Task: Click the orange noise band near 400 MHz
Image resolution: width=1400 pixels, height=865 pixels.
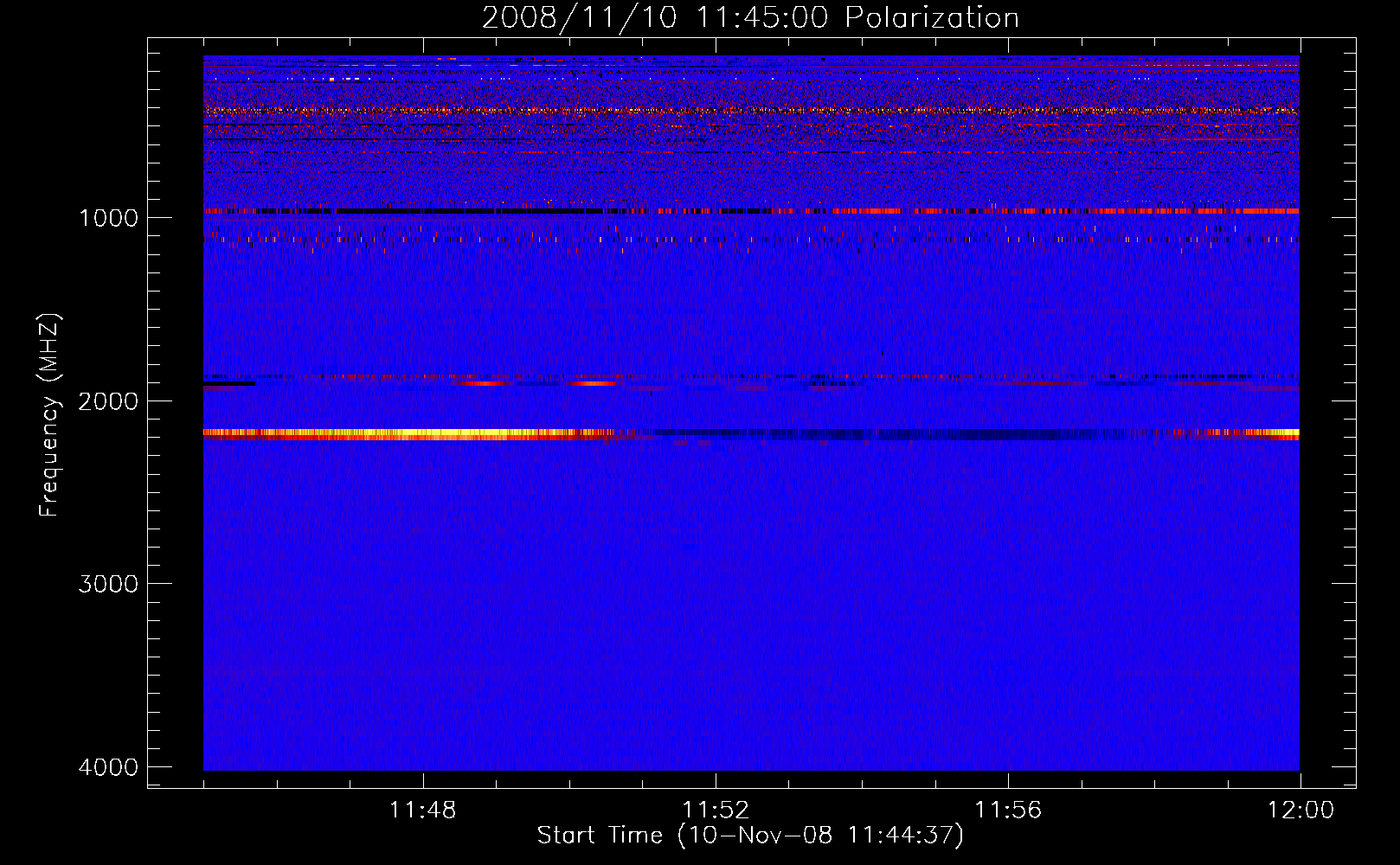Action: coord(751,111)
